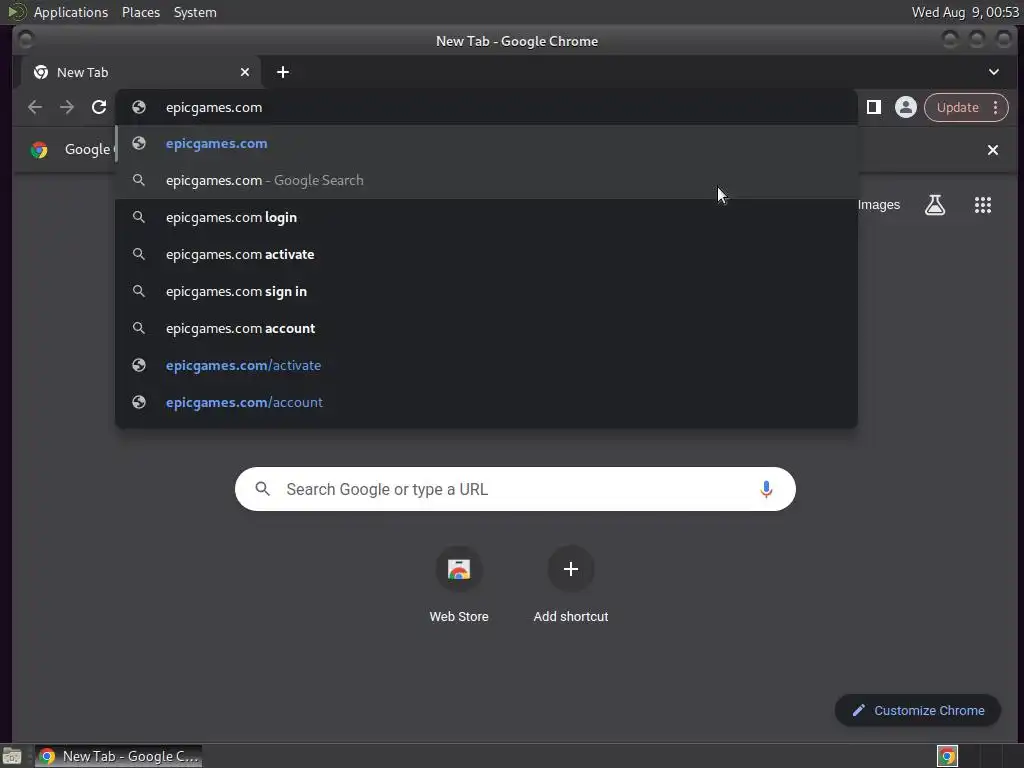Open the Chrome profile avatar

905,107
